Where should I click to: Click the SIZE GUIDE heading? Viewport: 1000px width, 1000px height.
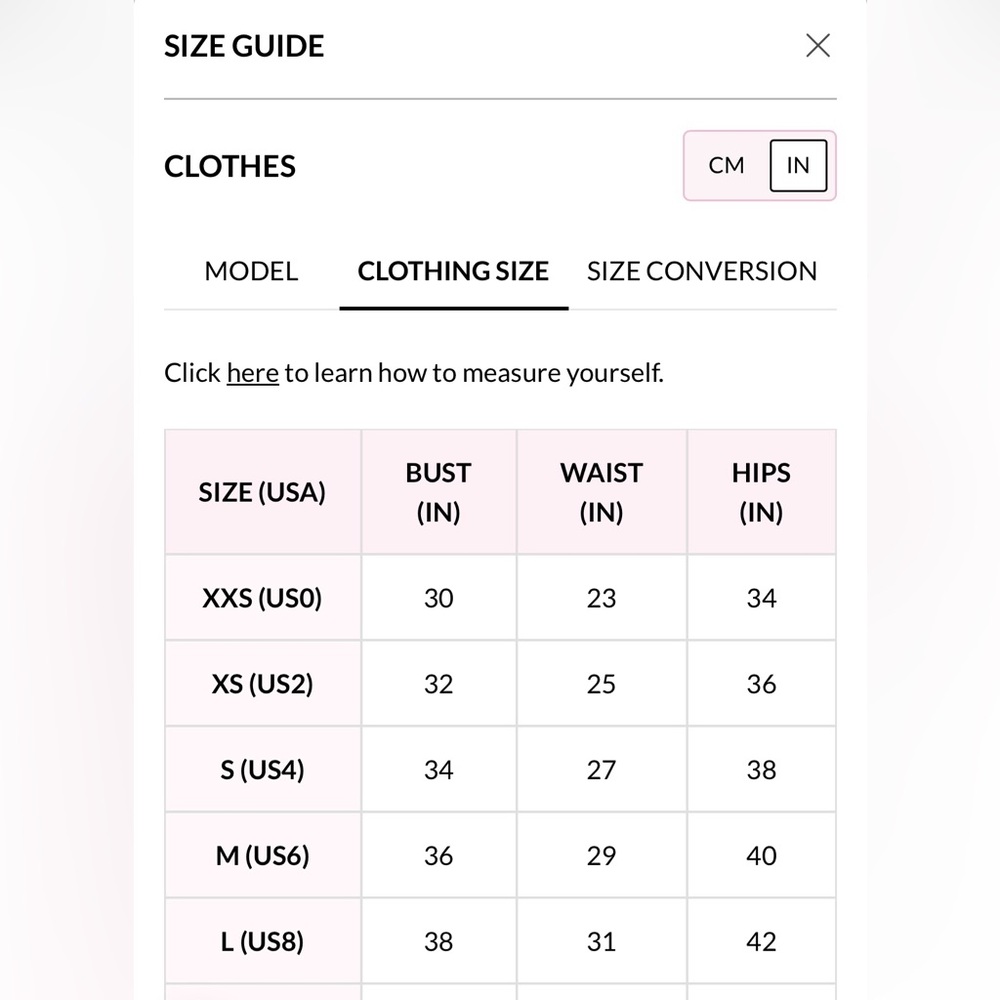[x=244, y=46]
